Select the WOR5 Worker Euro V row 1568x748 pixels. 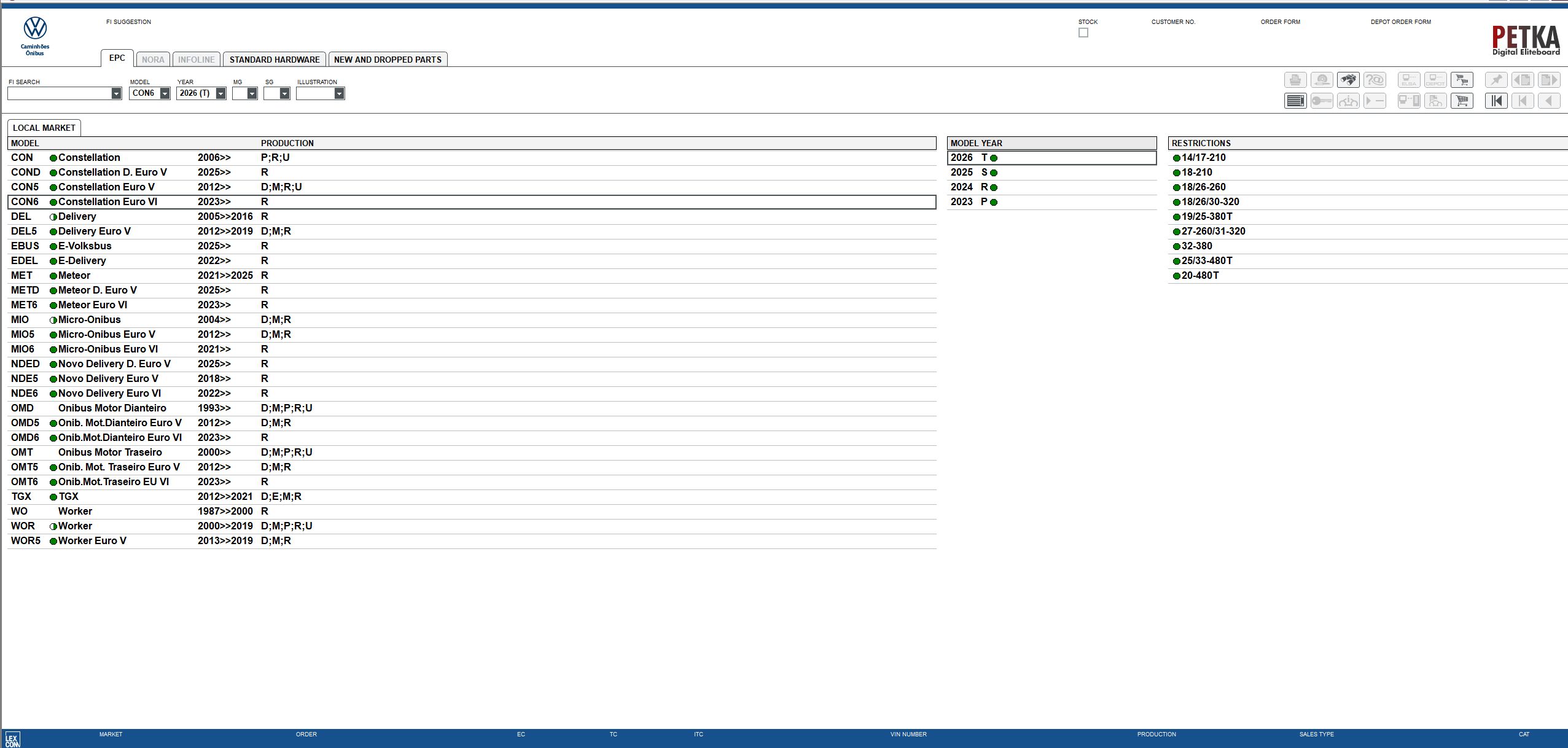point(472,541)
